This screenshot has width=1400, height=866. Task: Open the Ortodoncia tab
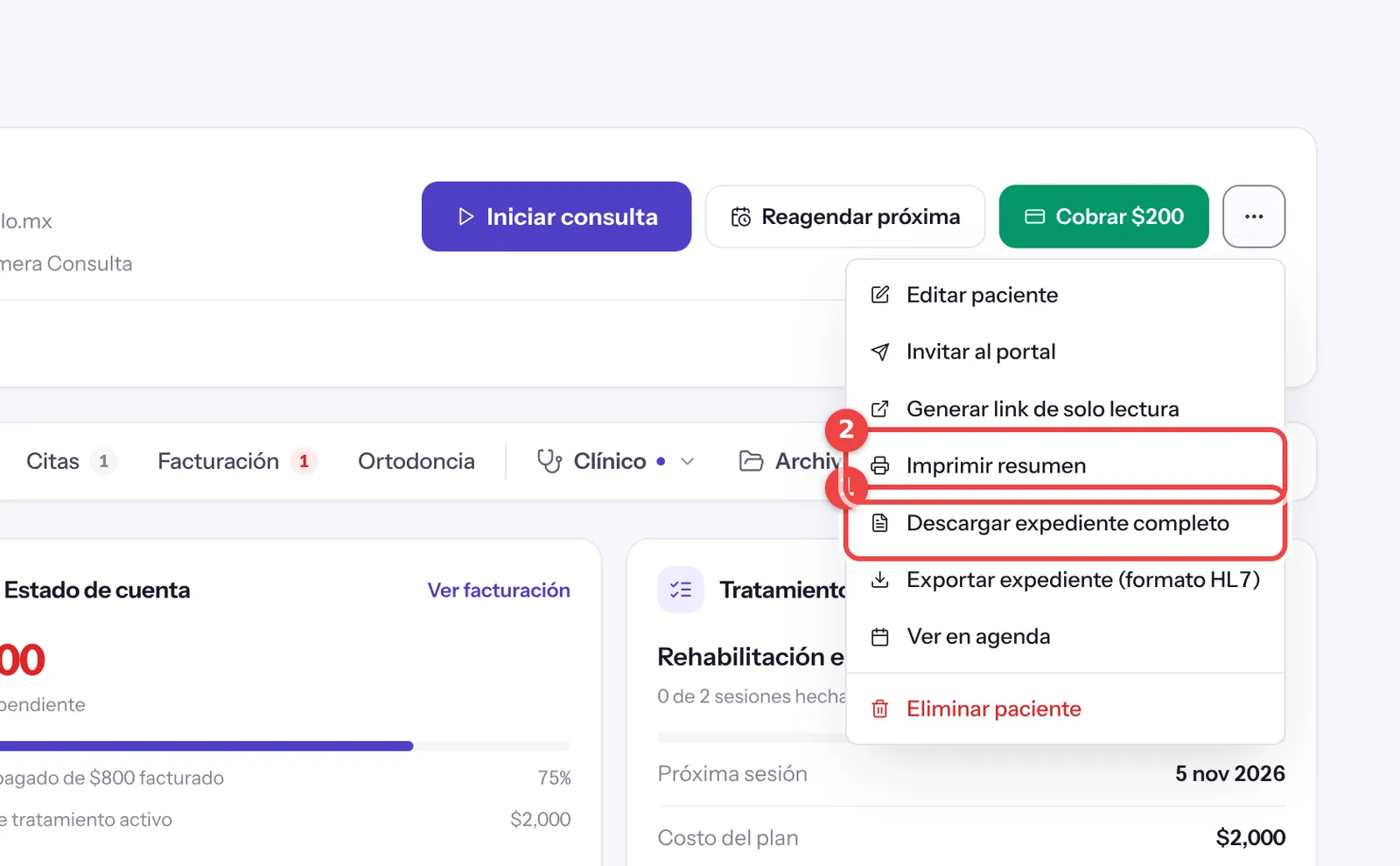pos(416,461)
